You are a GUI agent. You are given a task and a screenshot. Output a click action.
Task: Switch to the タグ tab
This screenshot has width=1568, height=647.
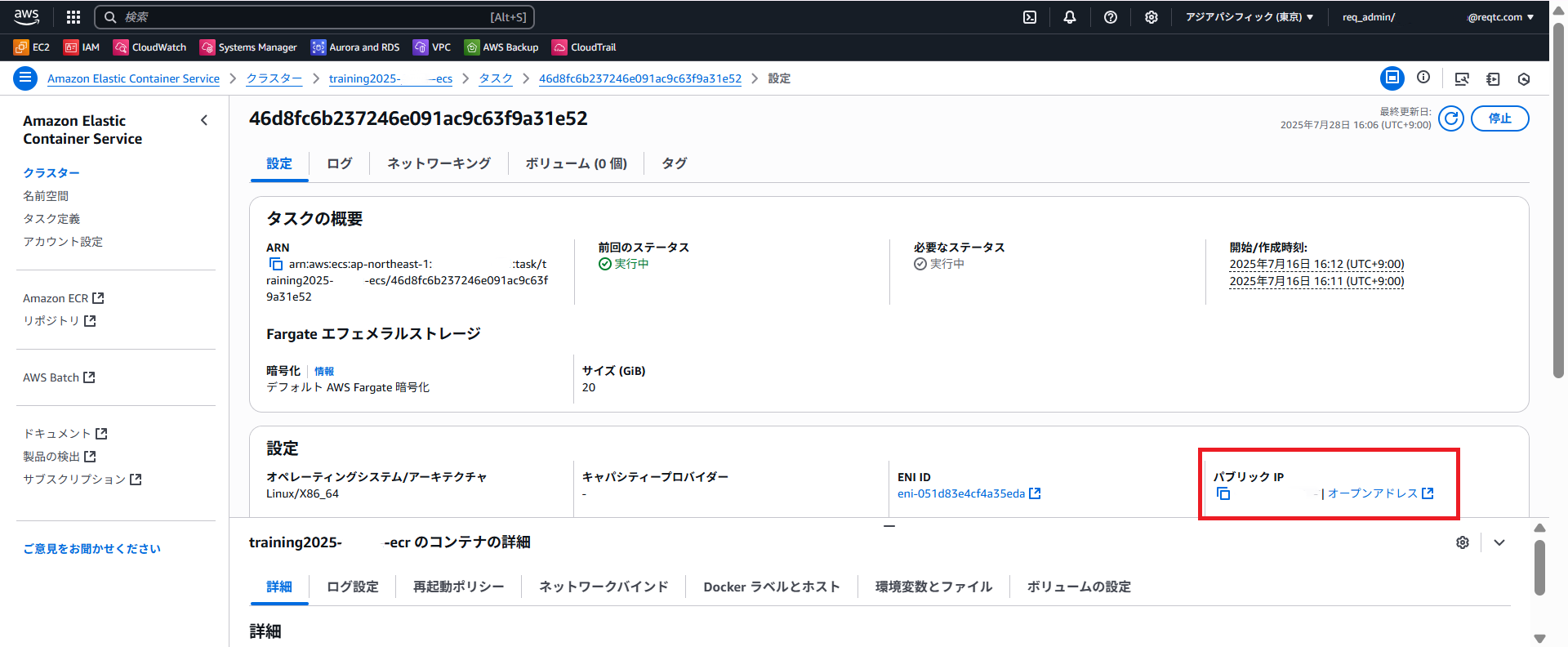675,163
